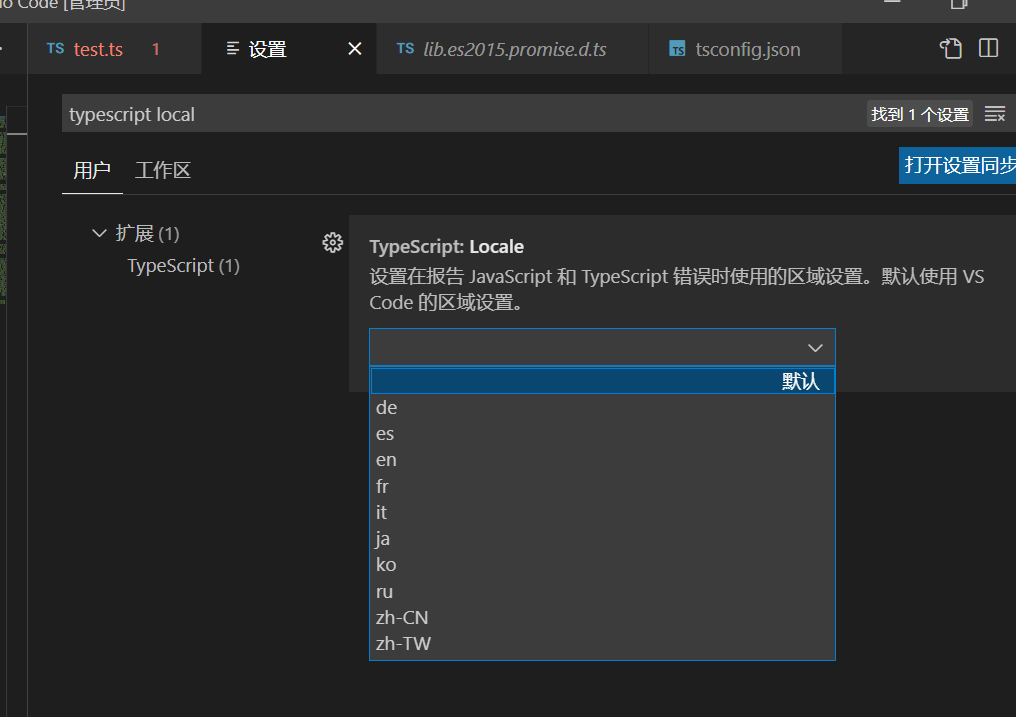Screen dimensions: 1016x717
Task: Select the 工作区 settings scope tab
Action: (163, 170)
